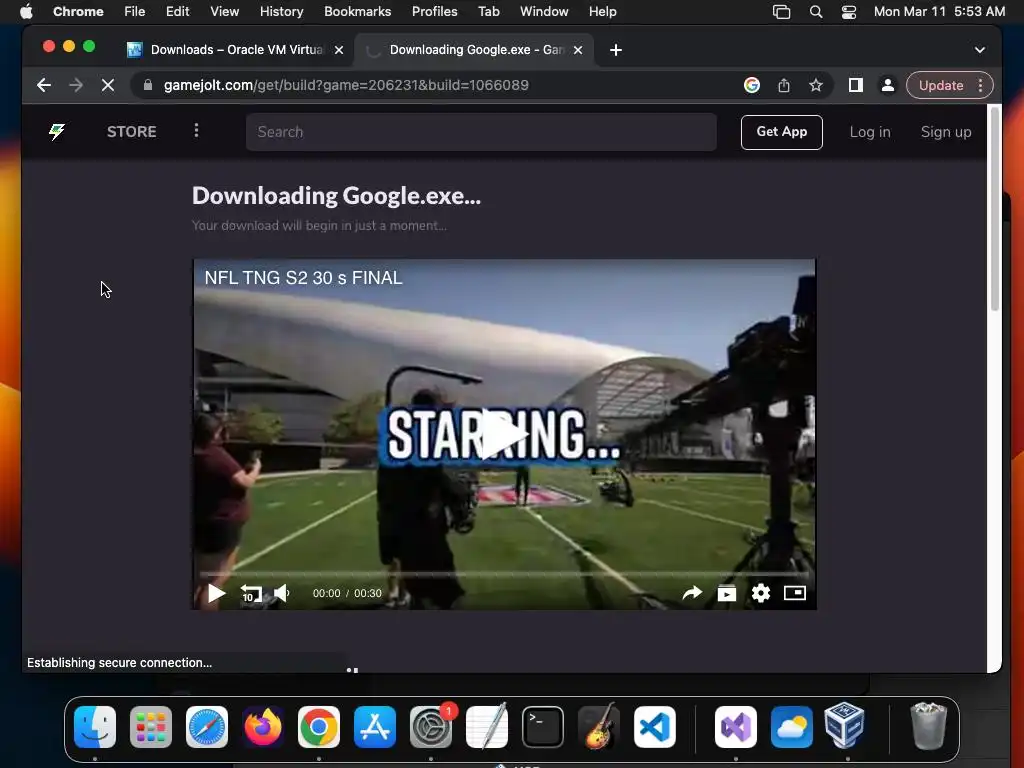
Task: Click the NFL TNG S2 30 s FINAL title
Action: pyautogui.click(x=303, y=278)
